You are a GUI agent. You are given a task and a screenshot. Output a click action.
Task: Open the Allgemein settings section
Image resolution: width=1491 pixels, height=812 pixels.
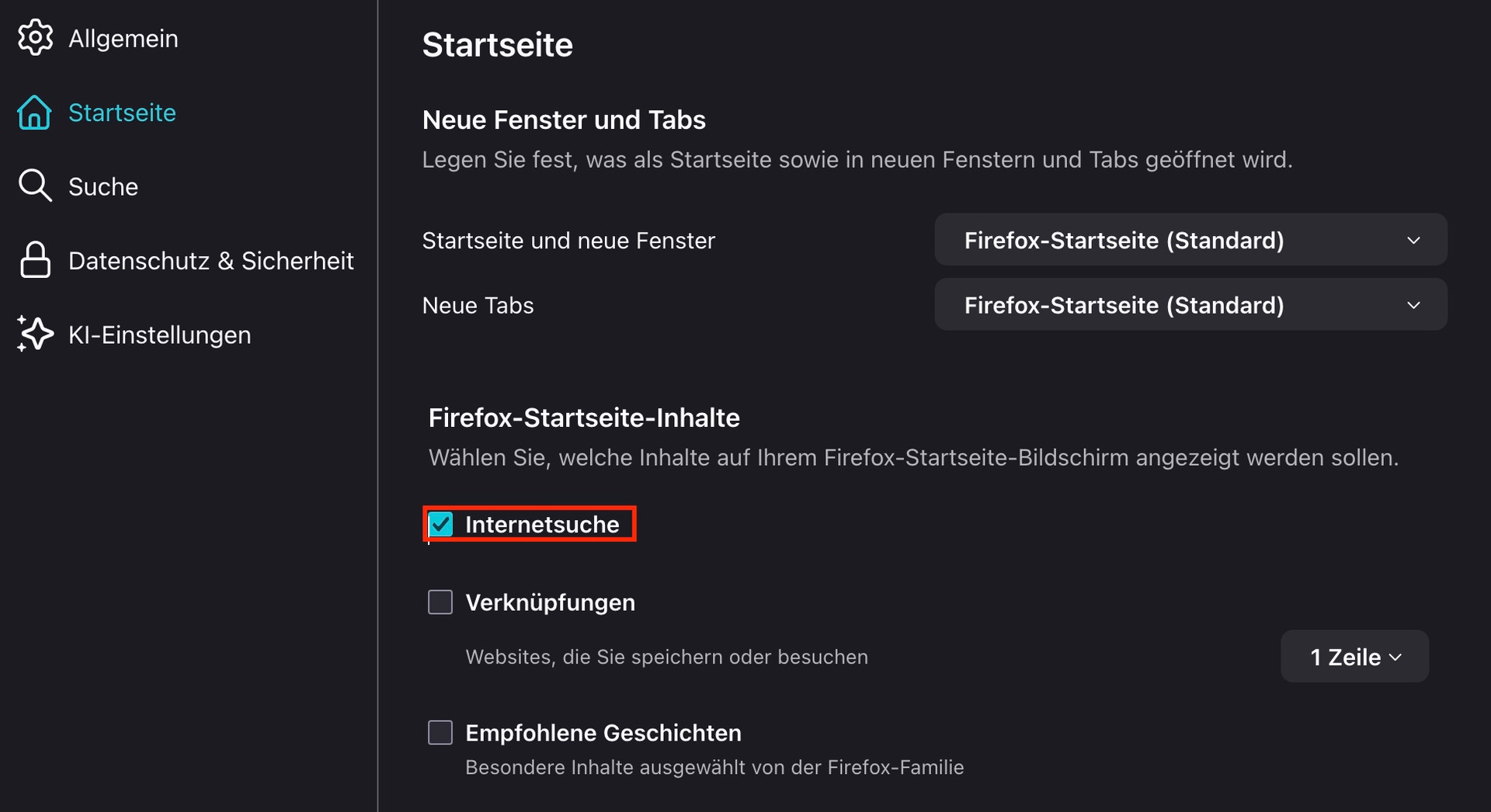[123, 38]
